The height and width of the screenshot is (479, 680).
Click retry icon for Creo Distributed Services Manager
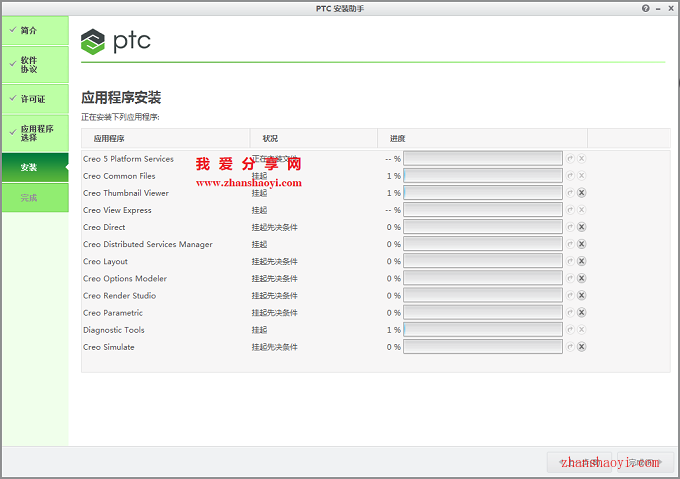click(x=570, y=244)
